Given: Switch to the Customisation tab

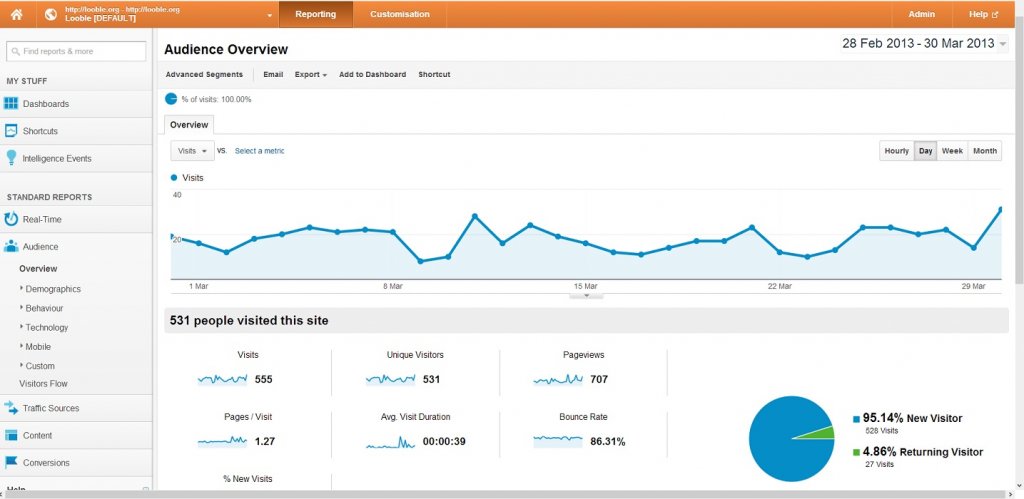Looking at the screenshot, I should pos(400,14).
